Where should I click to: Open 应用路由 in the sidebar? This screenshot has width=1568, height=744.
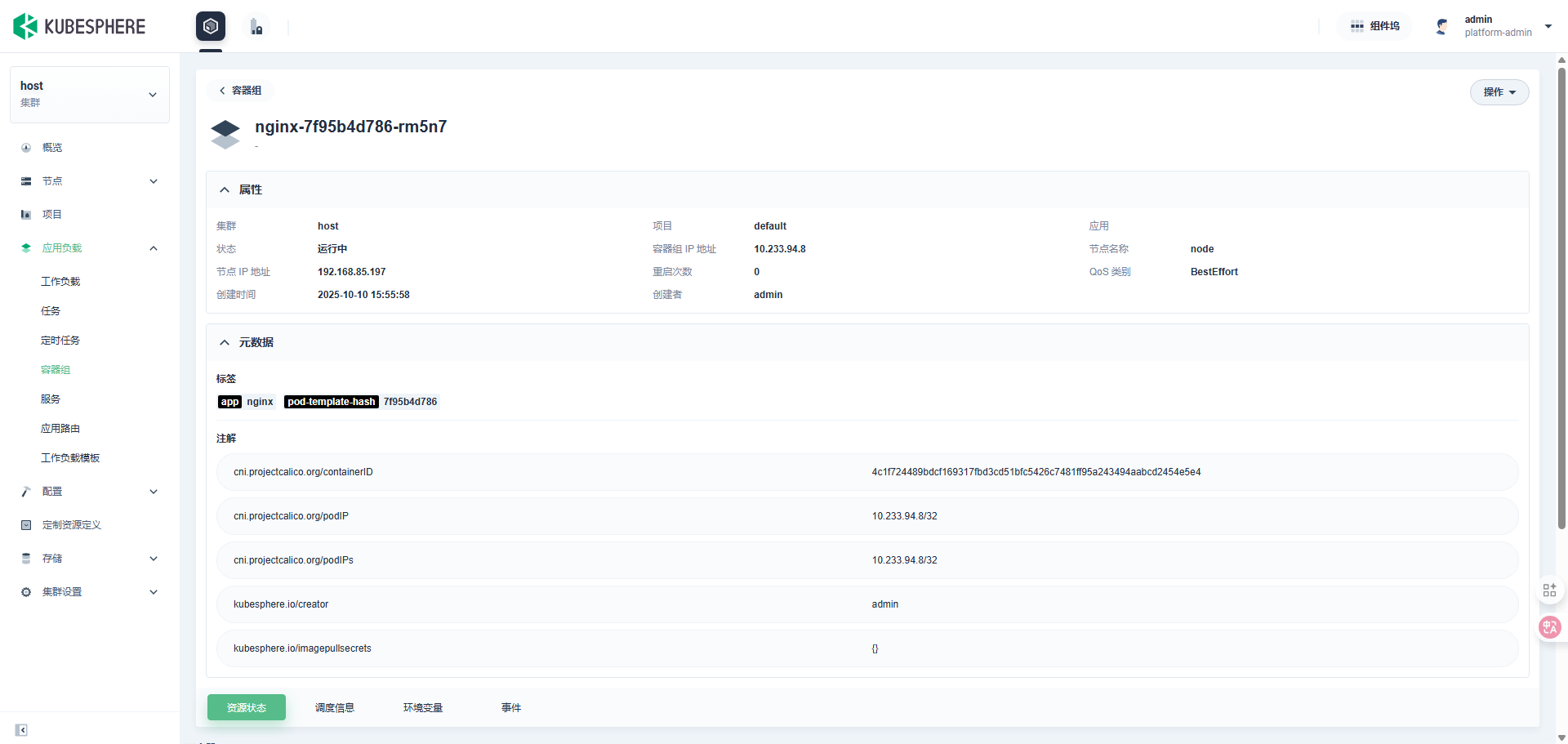tap(60, 429)
